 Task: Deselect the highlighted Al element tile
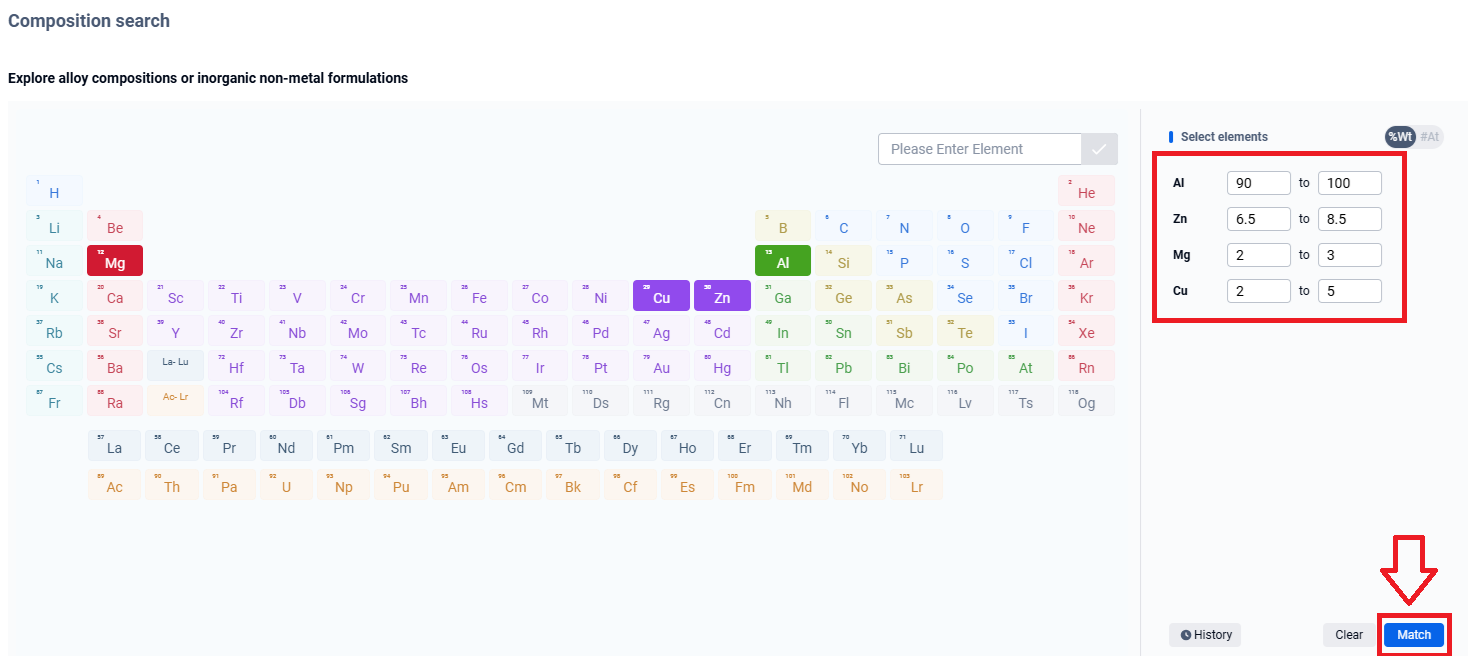(x=783, y=261)
